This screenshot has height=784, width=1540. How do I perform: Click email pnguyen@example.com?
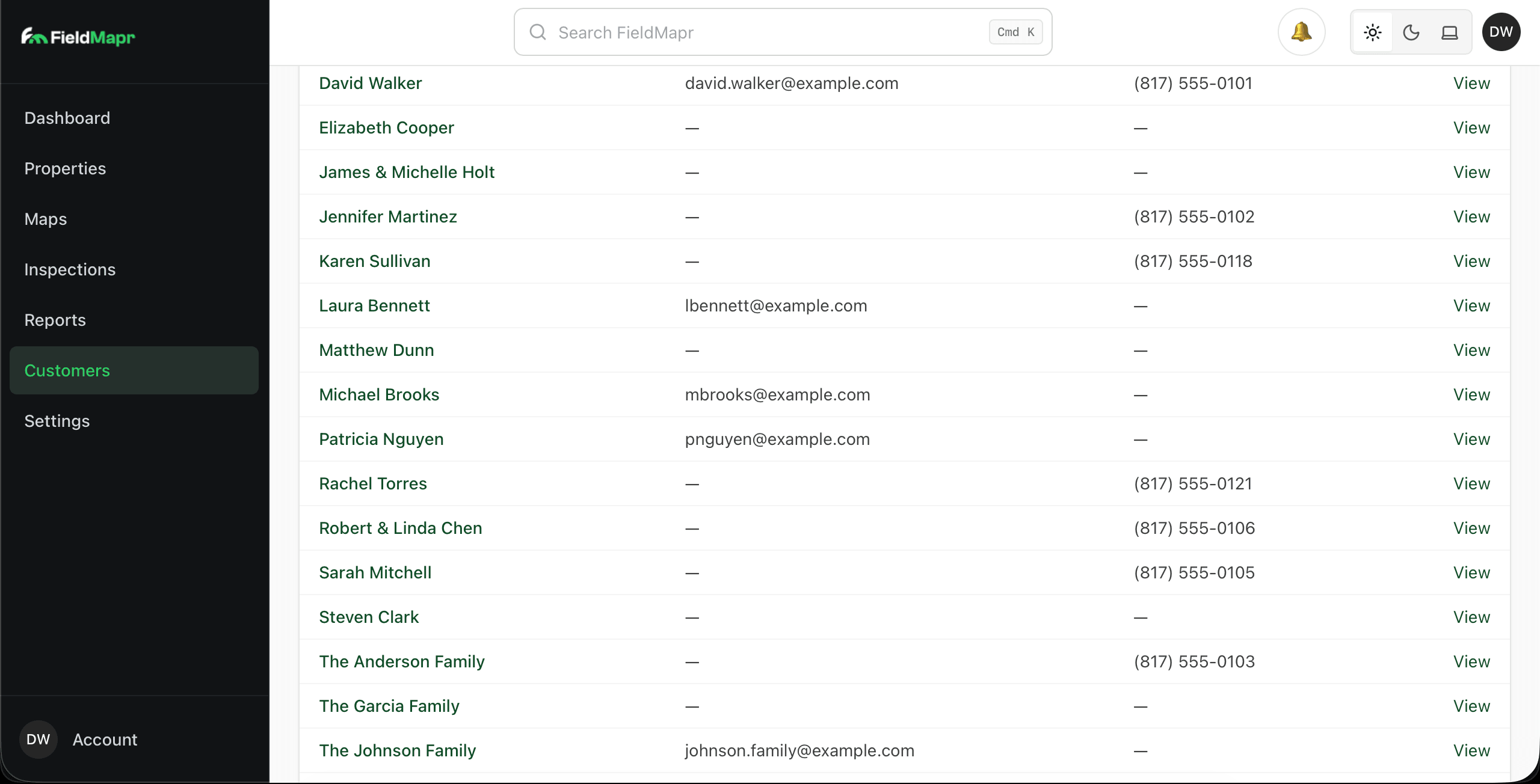(777, 439)
